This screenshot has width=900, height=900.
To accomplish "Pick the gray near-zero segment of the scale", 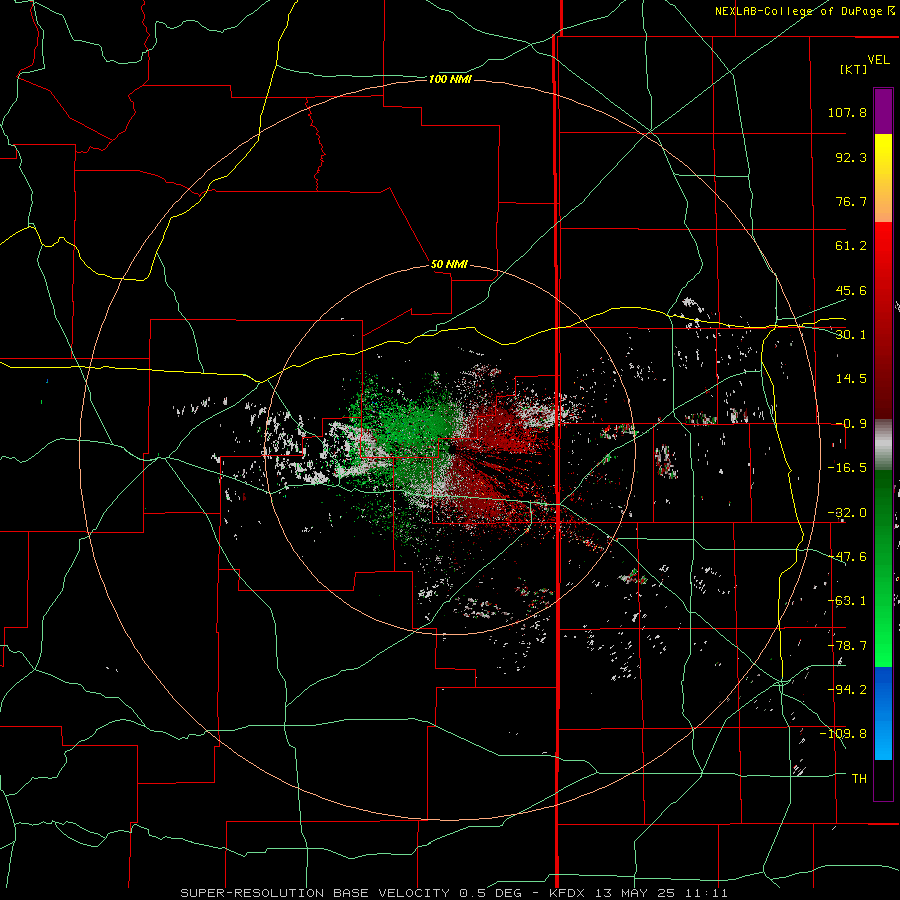I will pos(883,445).
